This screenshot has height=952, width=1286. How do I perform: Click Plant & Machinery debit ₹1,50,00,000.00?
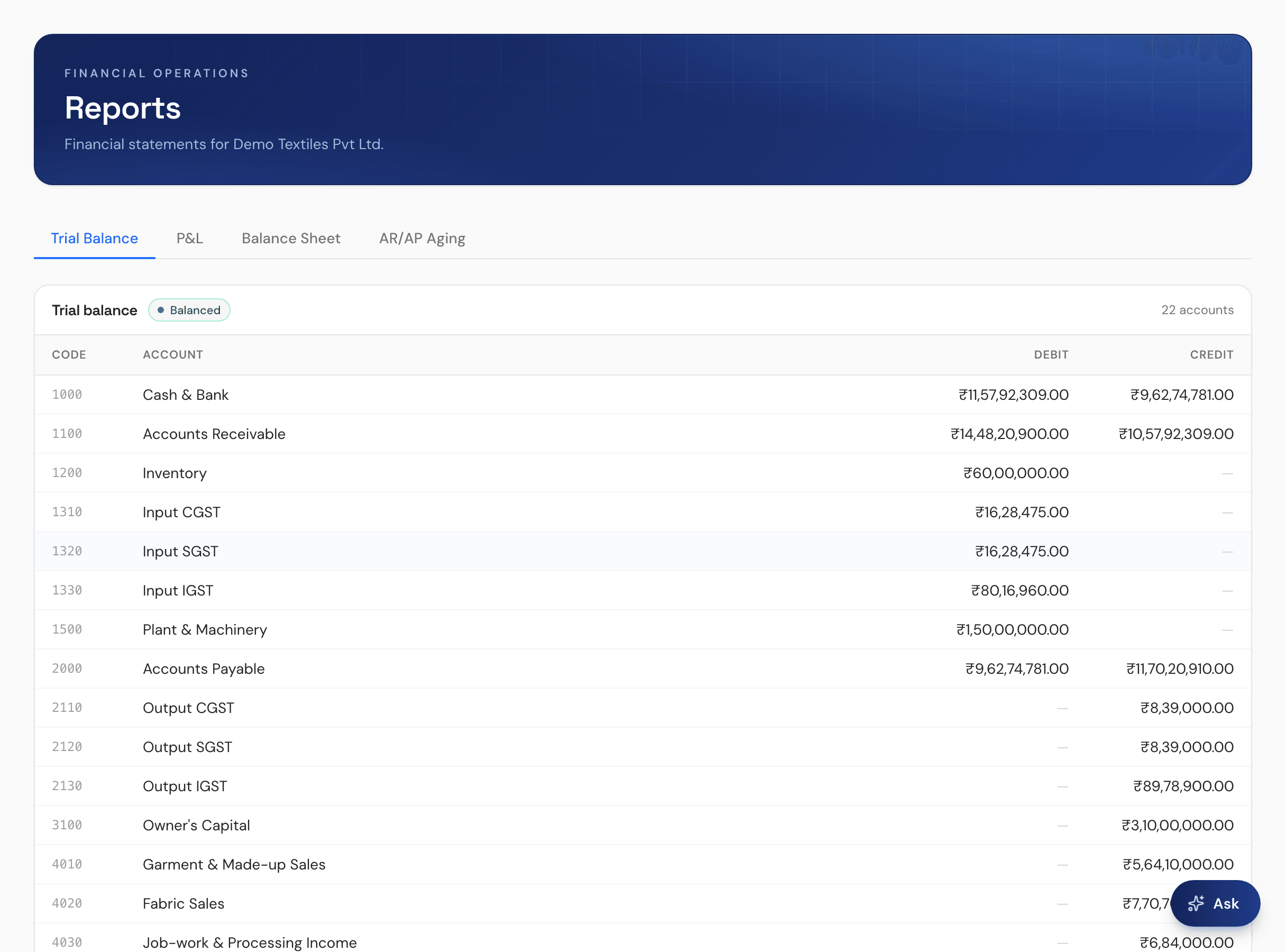(x=1012, y=630)
